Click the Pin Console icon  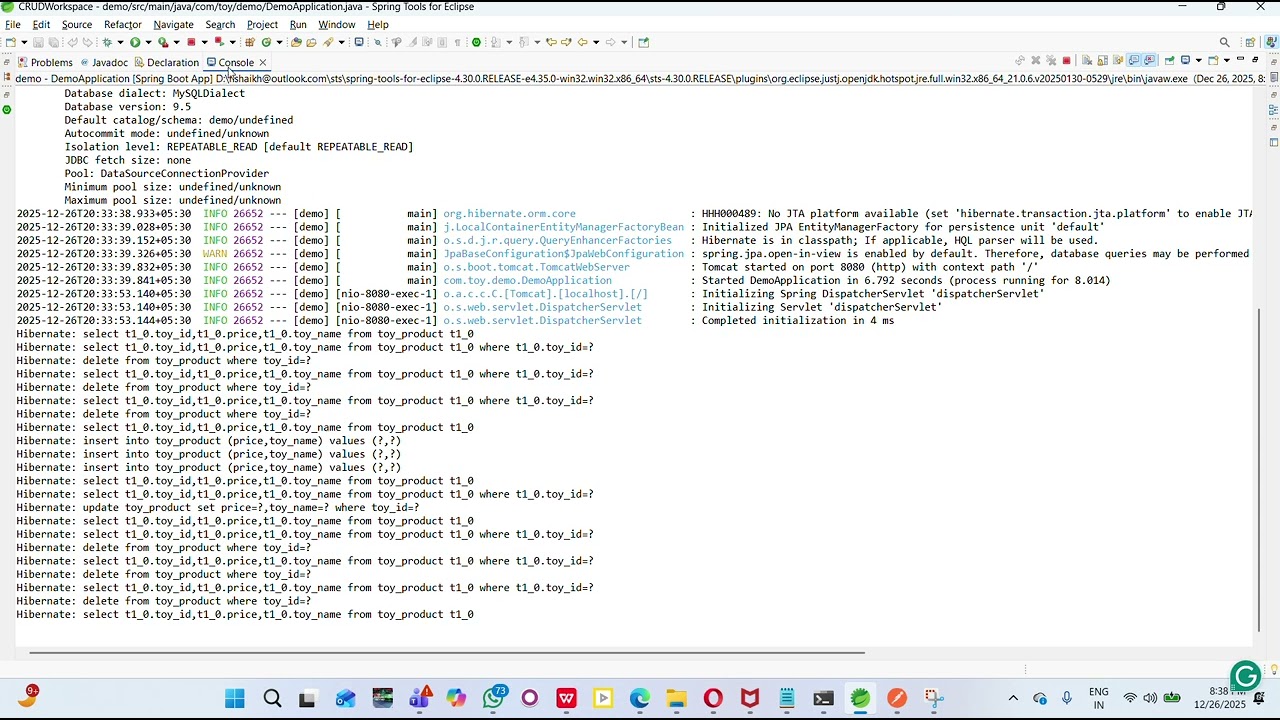point(1169,60)
